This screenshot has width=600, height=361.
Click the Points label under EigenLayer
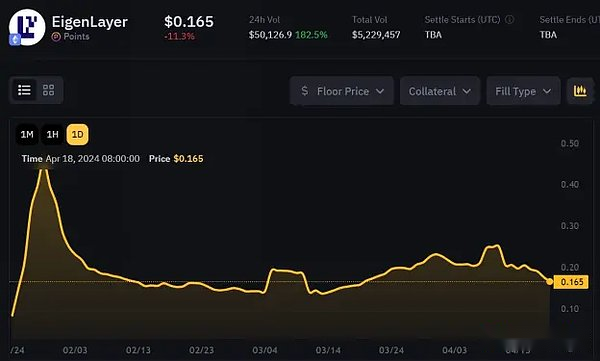click(77, 36)
